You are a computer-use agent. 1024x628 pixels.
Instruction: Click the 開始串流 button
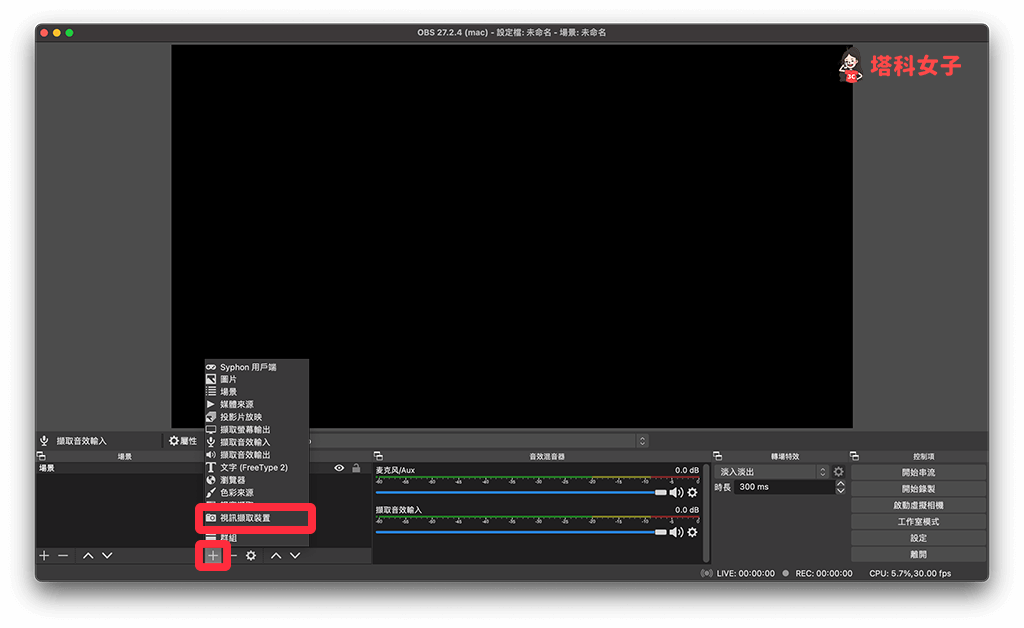pyautogui.click(x=918, y=472)
